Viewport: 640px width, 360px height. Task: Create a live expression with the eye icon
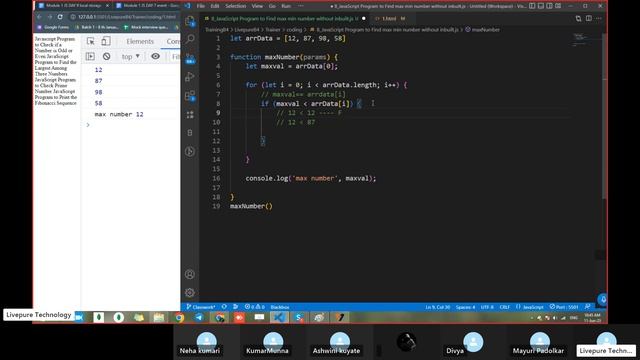pyautogui.click(x=156, y=56)
